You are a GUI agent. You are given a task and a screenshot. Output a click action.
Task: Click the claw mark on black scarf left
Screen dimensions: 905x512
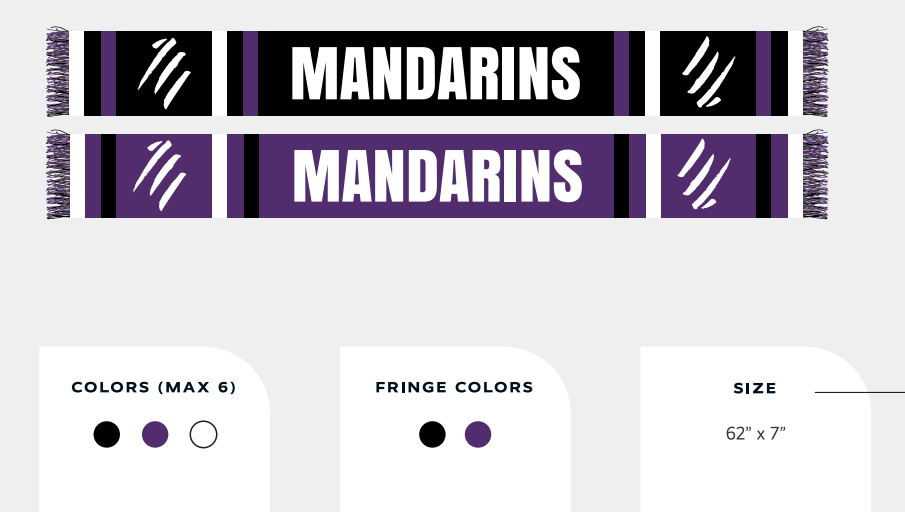coord(163,73)
